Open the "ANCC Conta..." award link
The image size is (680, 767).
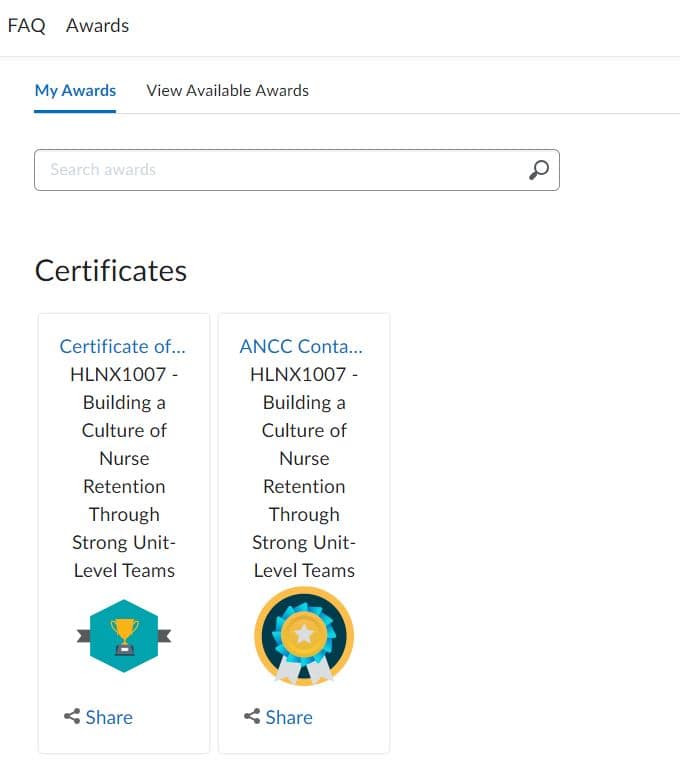click(x=301, y=346)
